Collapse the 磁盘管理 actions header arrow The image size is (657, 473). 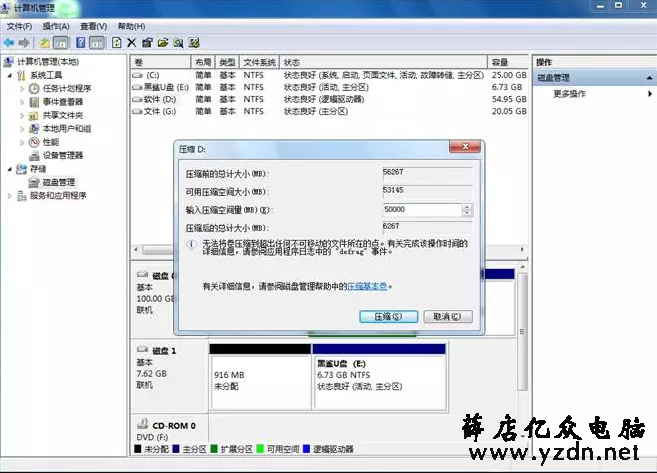coord(649,78)
